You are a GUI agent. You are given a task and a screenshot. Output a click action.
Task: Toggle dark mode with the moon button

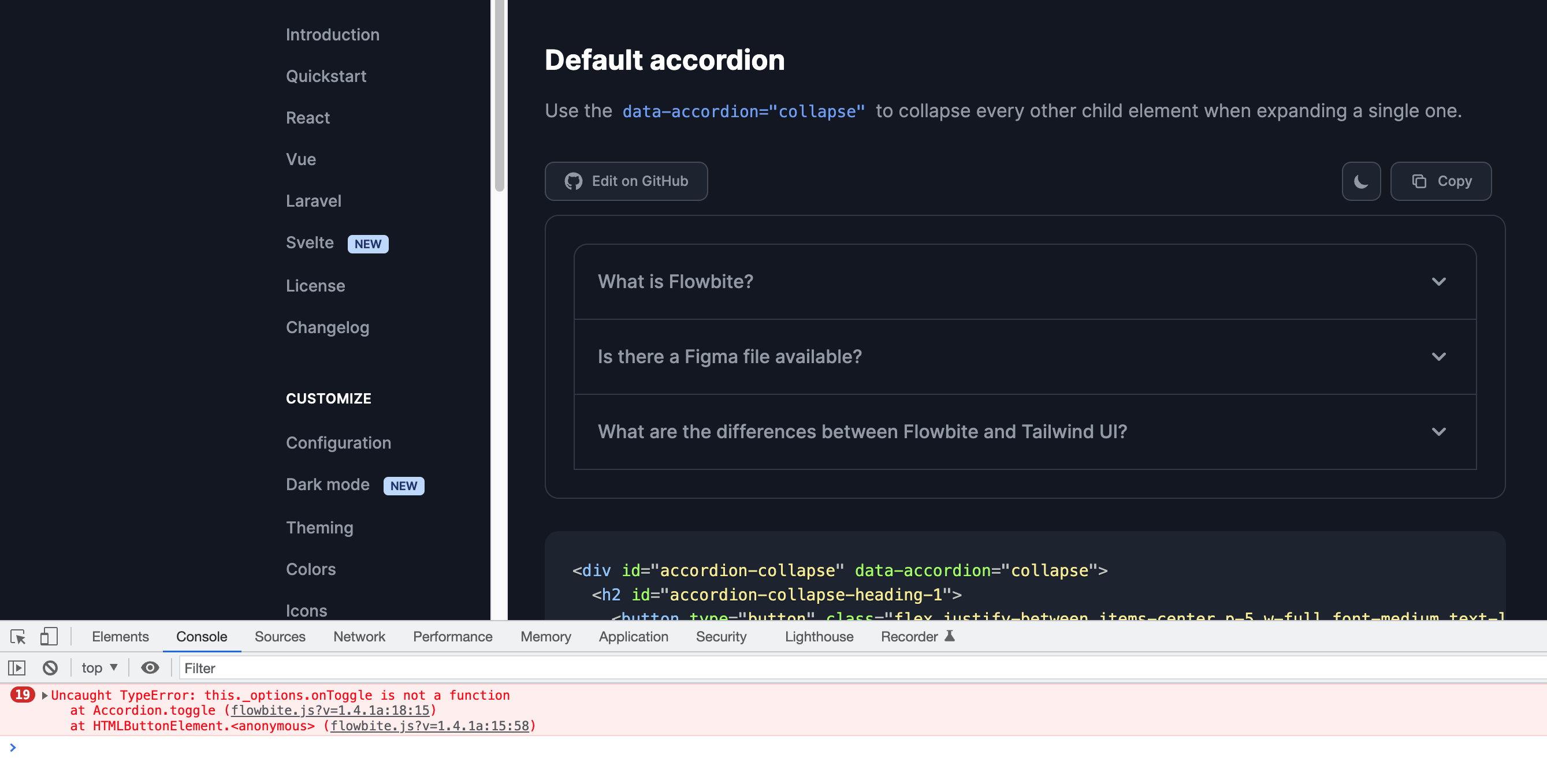[1362, 181]
